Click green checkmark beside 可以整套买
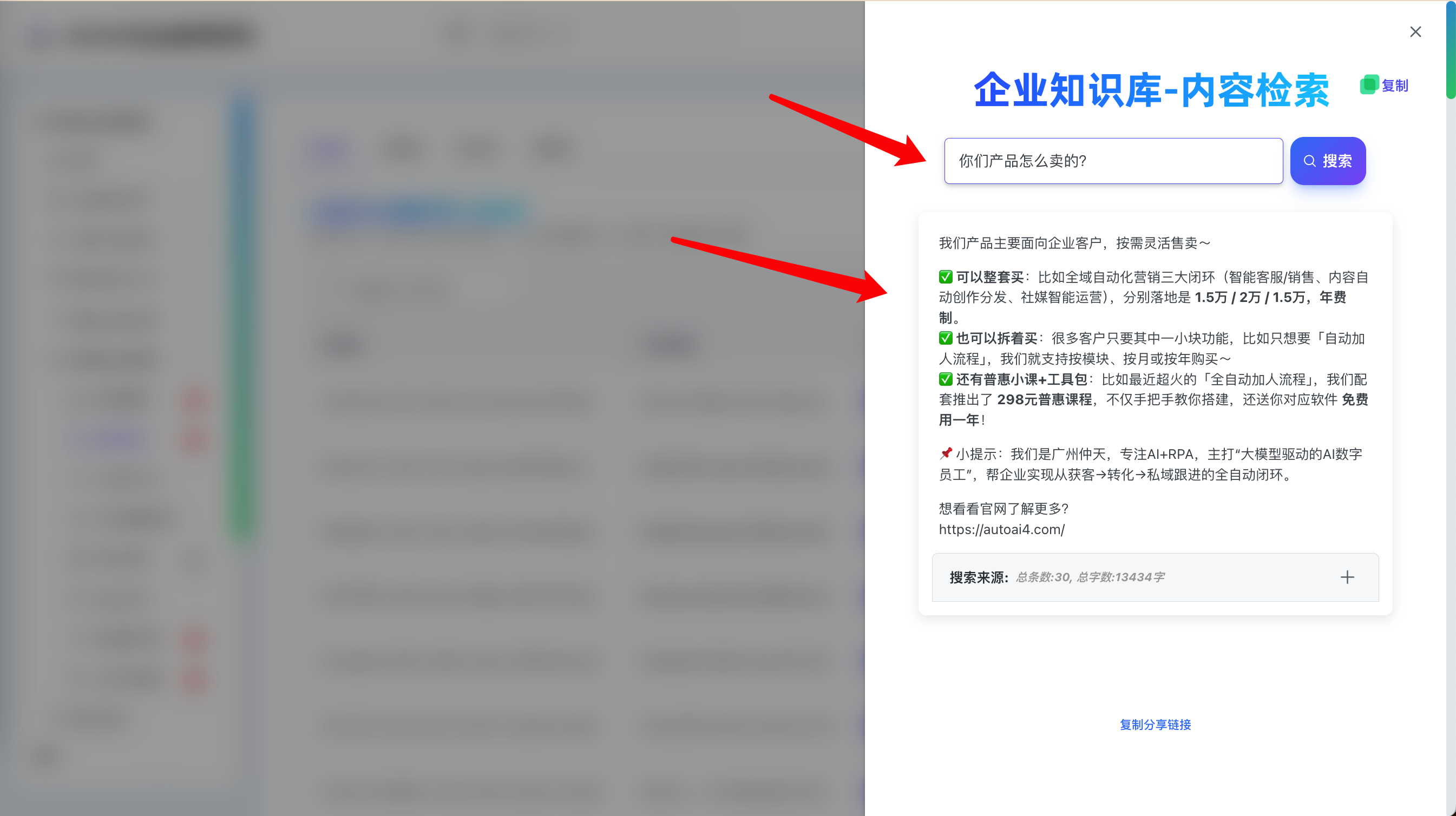Viewport: 1456px width, 816px height. tap(945, 278)
